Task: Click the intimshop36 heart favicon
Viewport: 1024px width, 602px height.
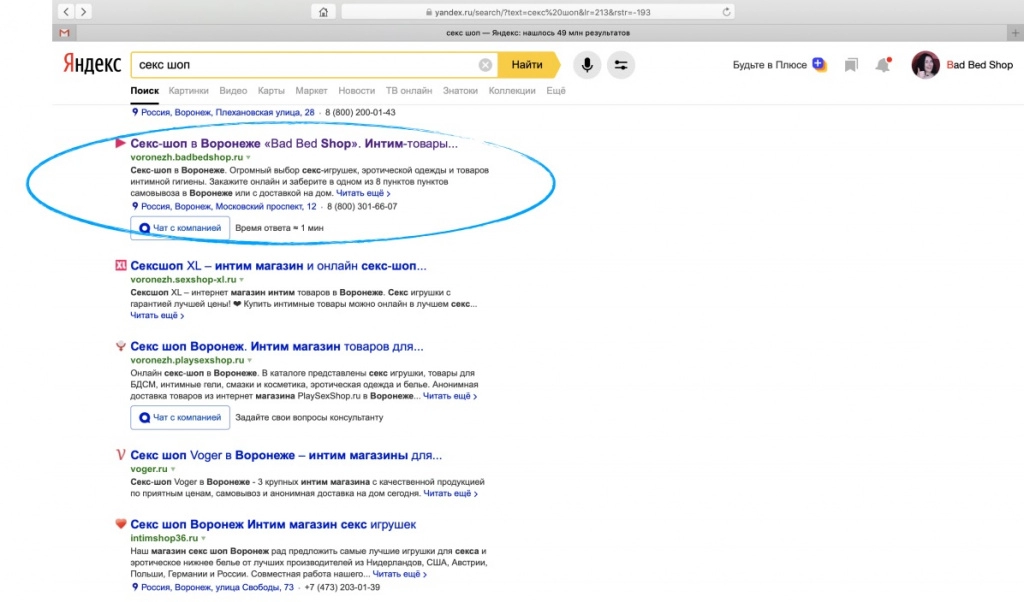Action: click(120, 524)
